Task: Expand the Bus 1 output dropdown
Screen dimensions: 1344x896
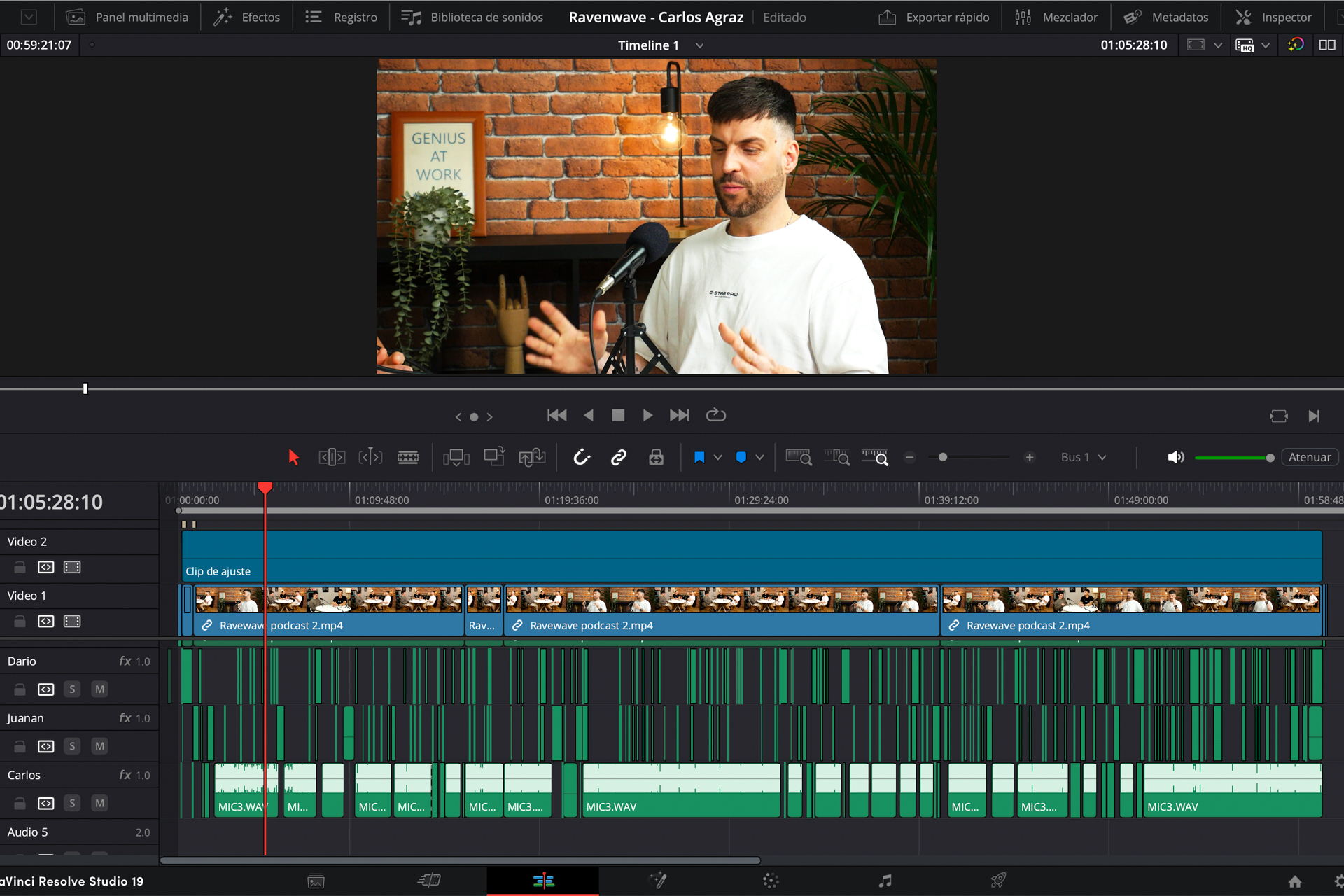Action: [x=1102, y=457]
